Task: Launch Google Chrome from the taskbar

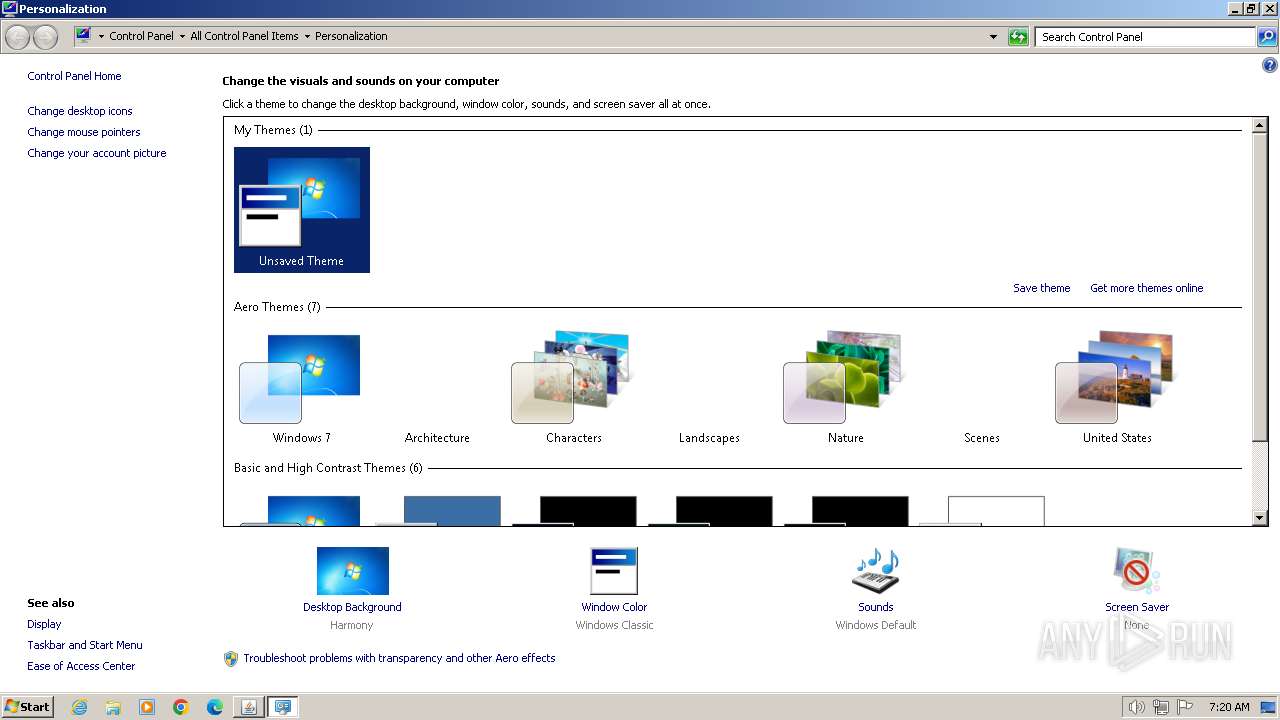Action: pos(181,707)
